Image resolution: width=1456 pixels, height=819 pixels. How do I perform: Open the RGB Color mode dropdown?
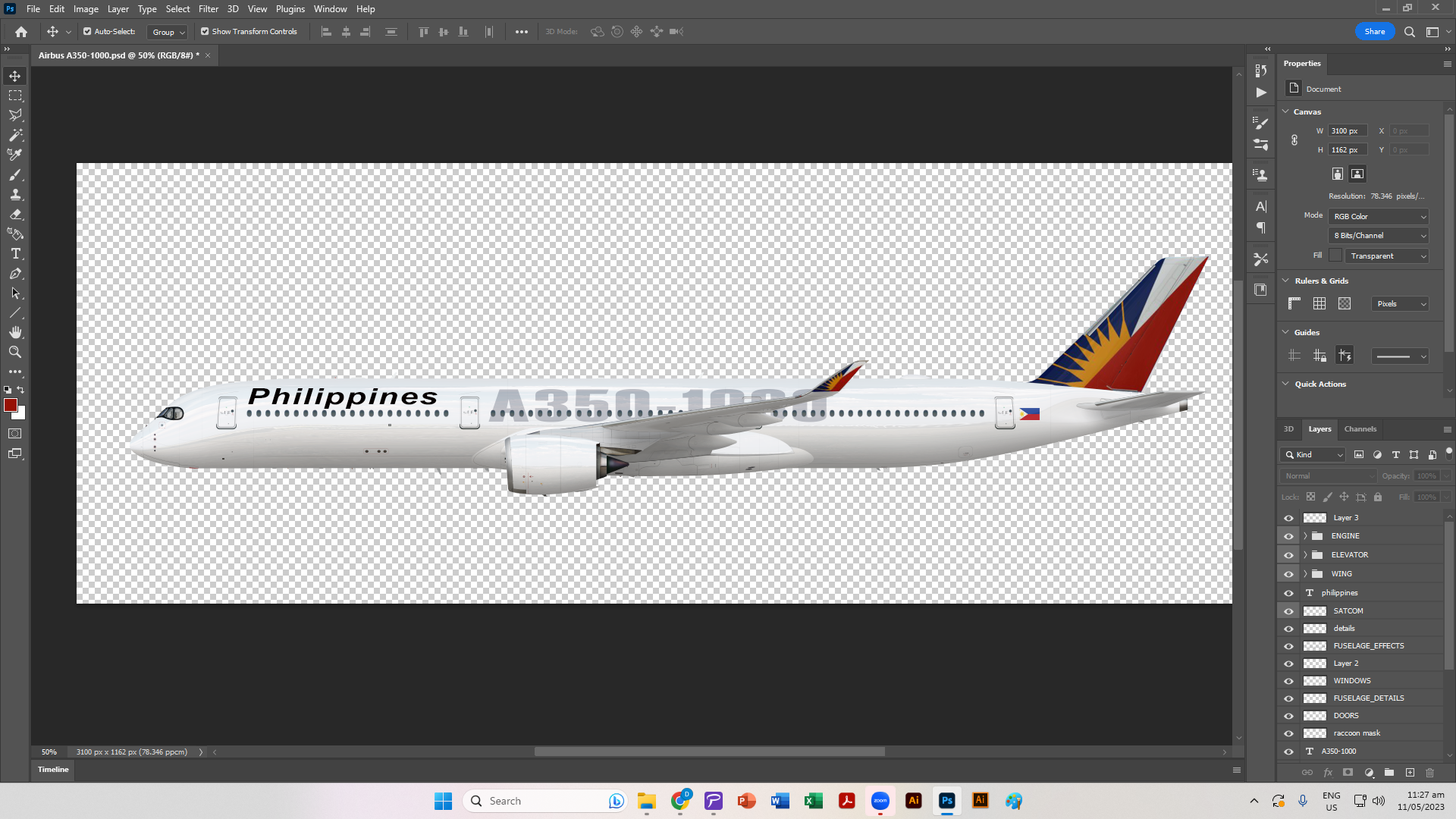coord(1379,217)
